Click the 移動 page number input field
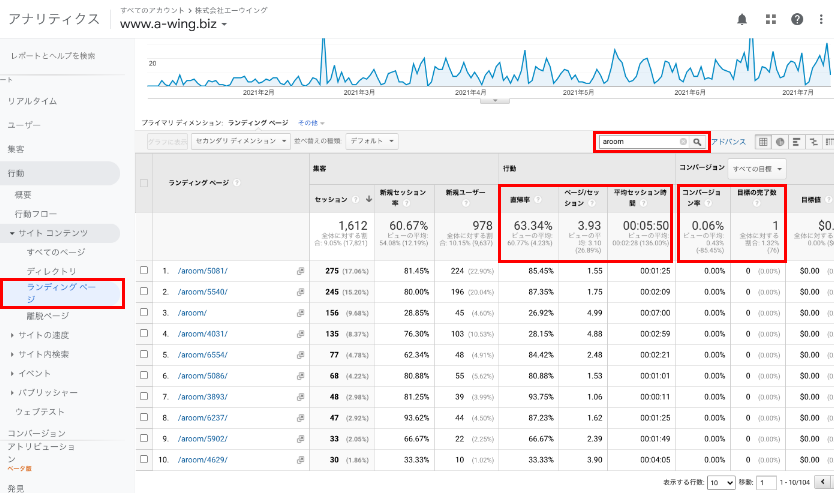 [767, 482]
